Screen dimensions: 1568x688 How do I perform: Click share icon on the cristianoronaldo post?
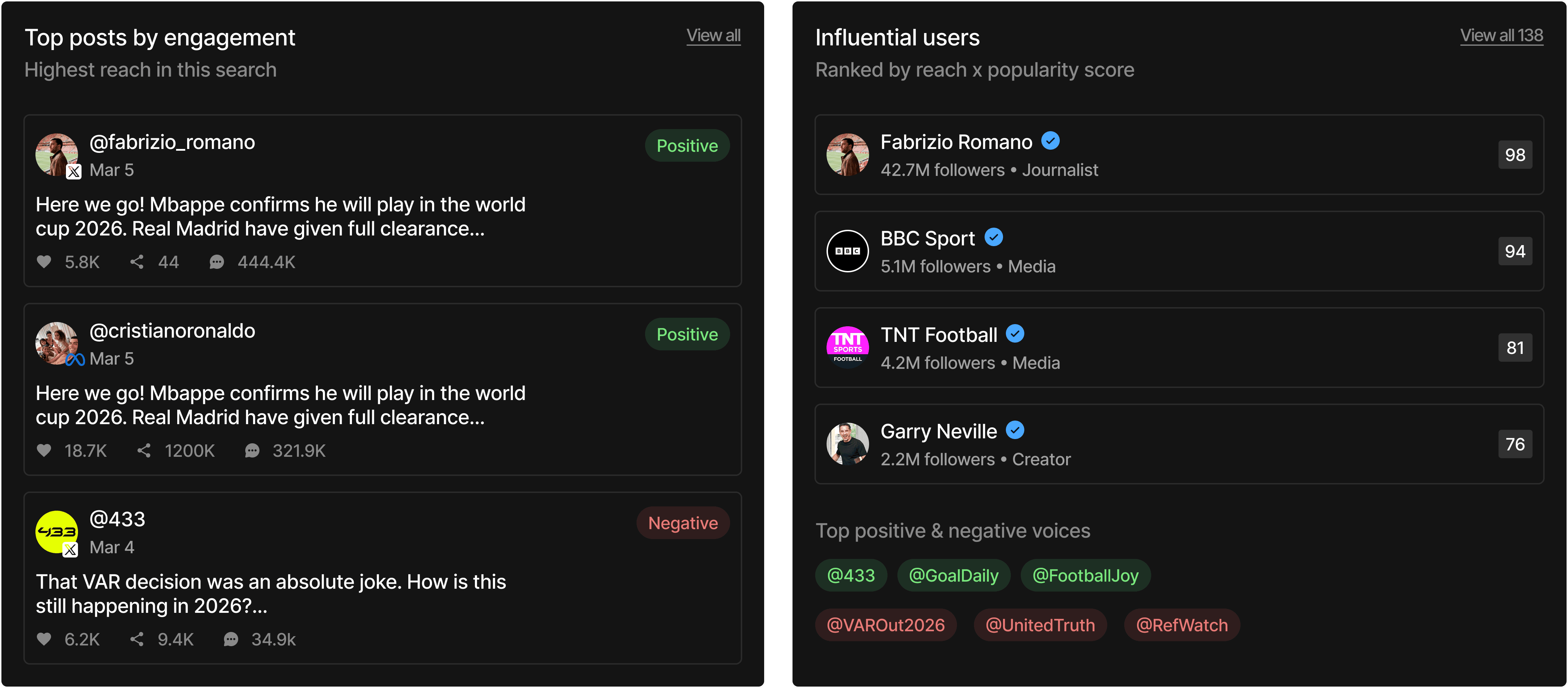pyautogui.click(x=144, y=450)
